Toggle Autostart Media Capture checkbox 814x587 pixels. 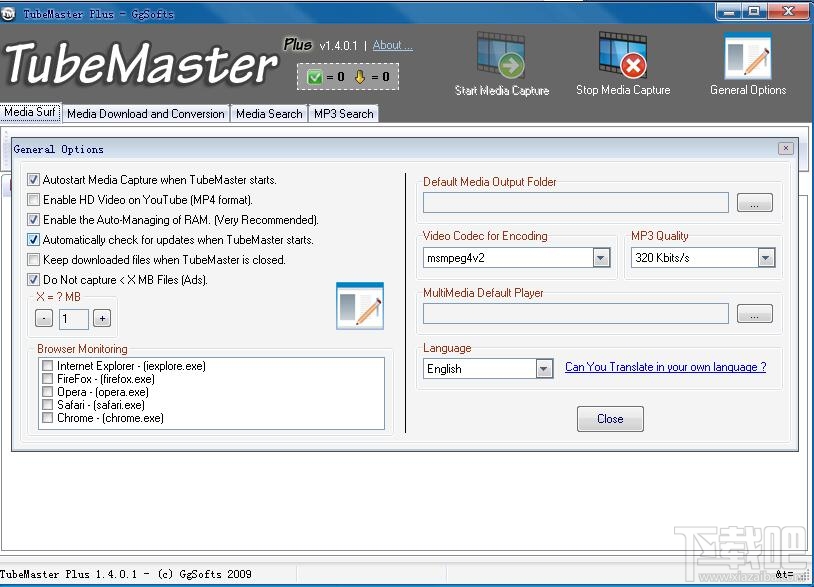click(x=33, y=180)
